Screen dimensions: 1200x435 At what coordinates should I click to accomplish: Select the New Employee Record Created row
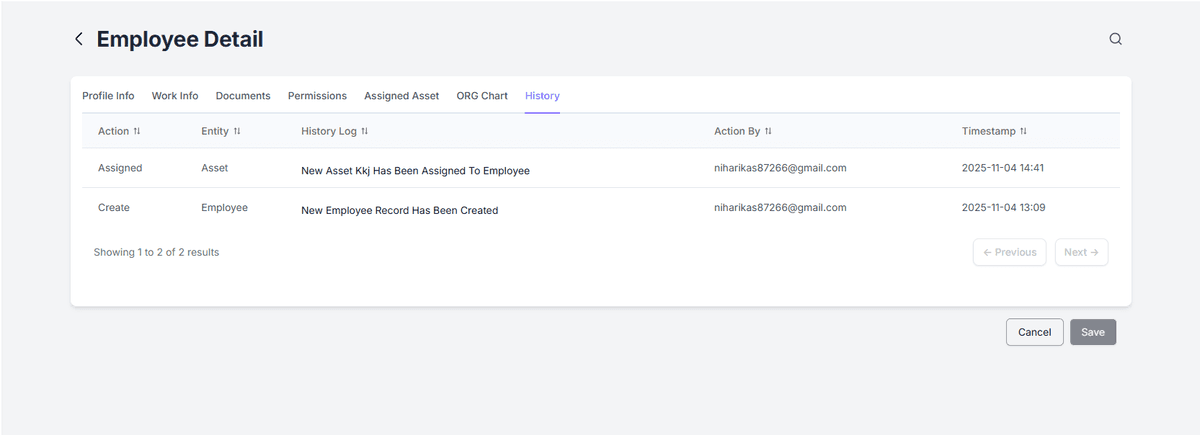399,210
